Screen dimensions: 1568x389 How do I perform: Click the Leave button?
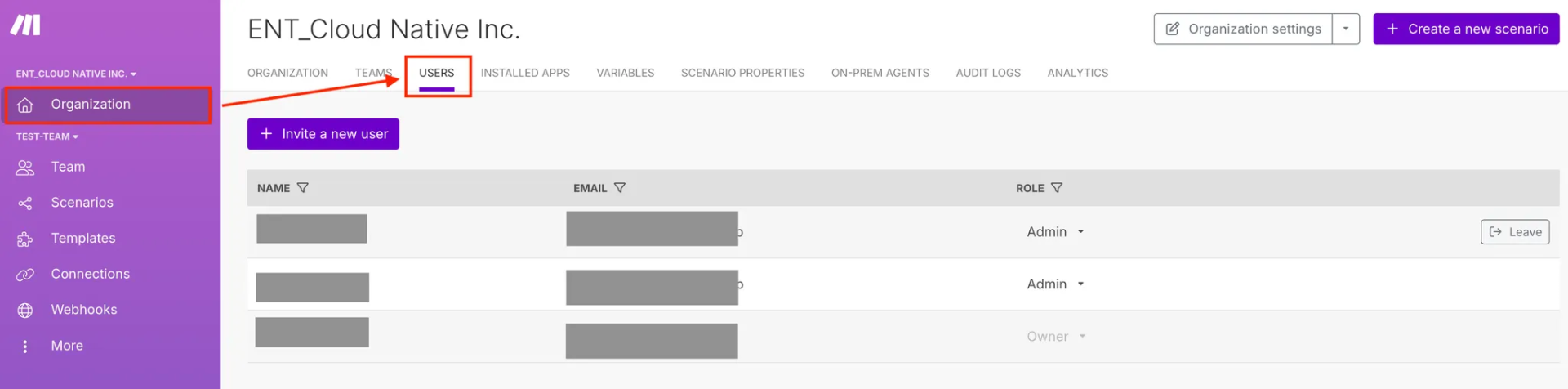1515,232
